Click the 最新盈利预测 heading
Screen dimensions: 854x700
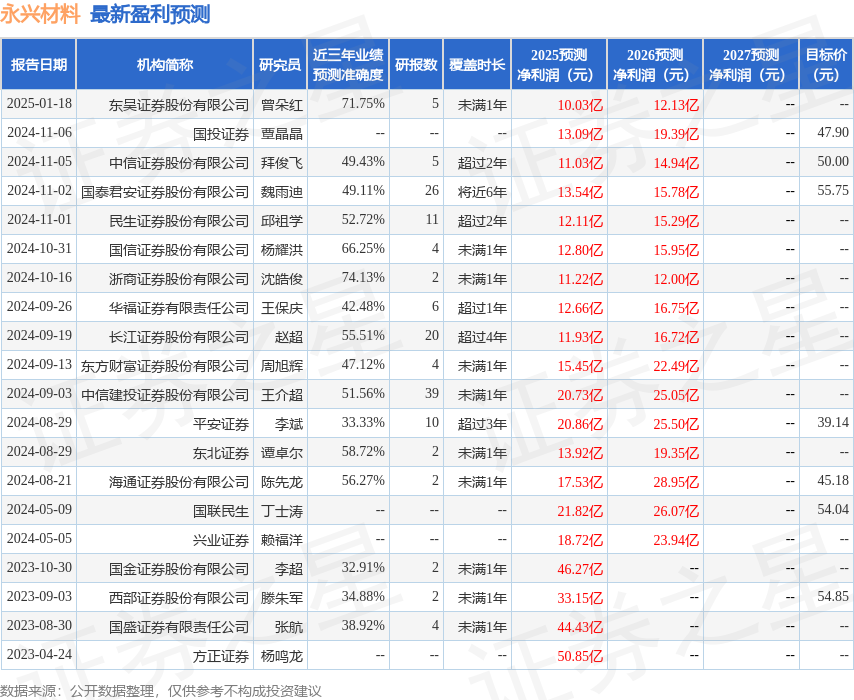click(x=150, y=14)
